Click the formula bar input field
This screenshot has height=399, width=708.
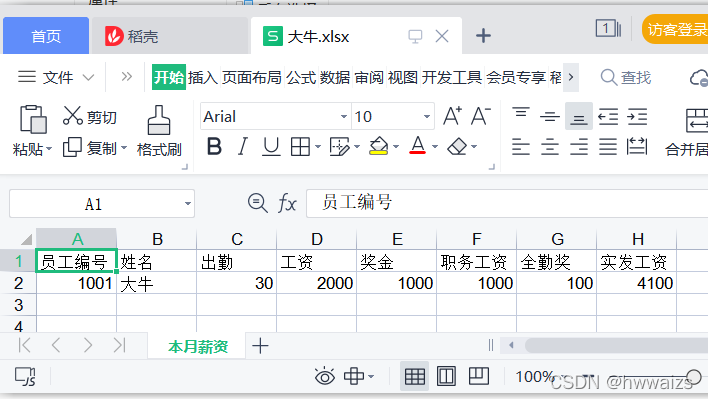click(x=507, y=203)
